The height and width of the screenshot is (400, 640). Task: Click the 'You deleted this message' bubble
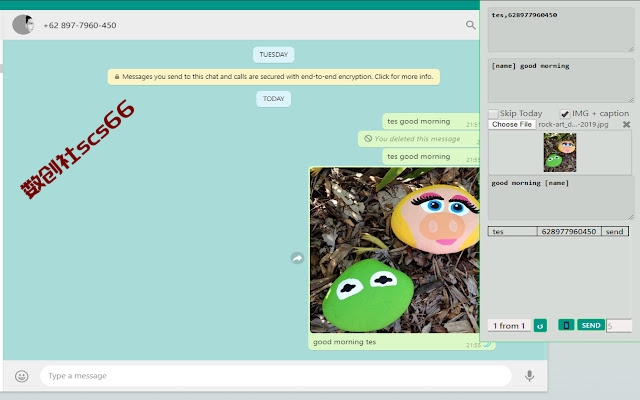tap(419, 139)
